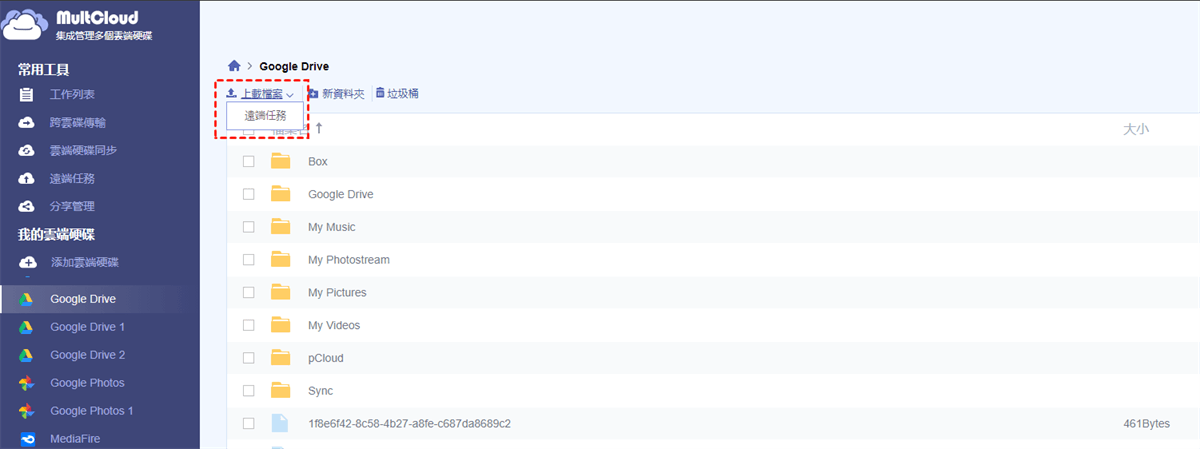The width and height of the screenshot is (1200, 449).
Task: Click the pCloud folder icon
Action: 280,358
